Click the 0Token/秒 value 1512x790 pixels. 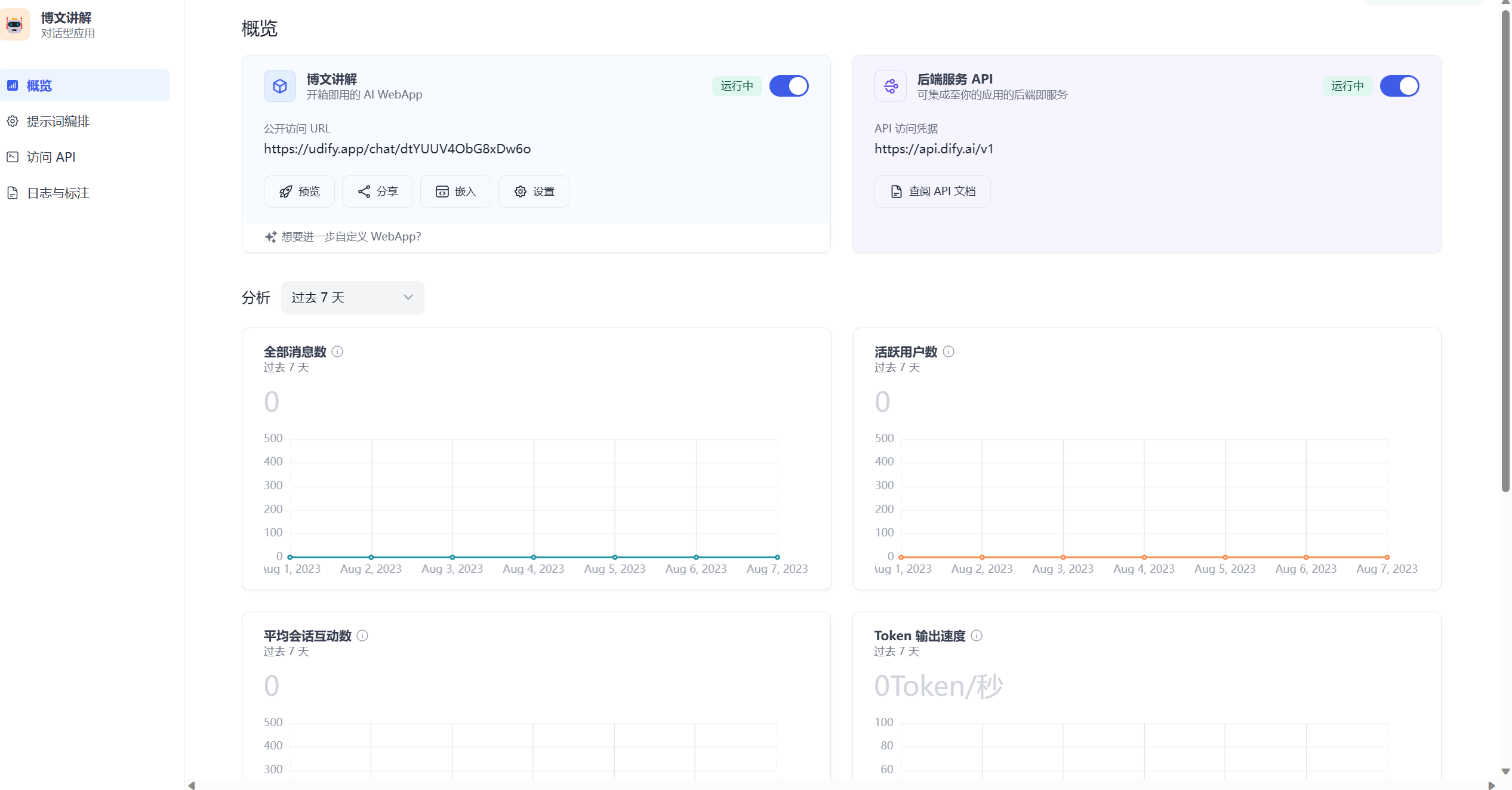tap(938, 686)
